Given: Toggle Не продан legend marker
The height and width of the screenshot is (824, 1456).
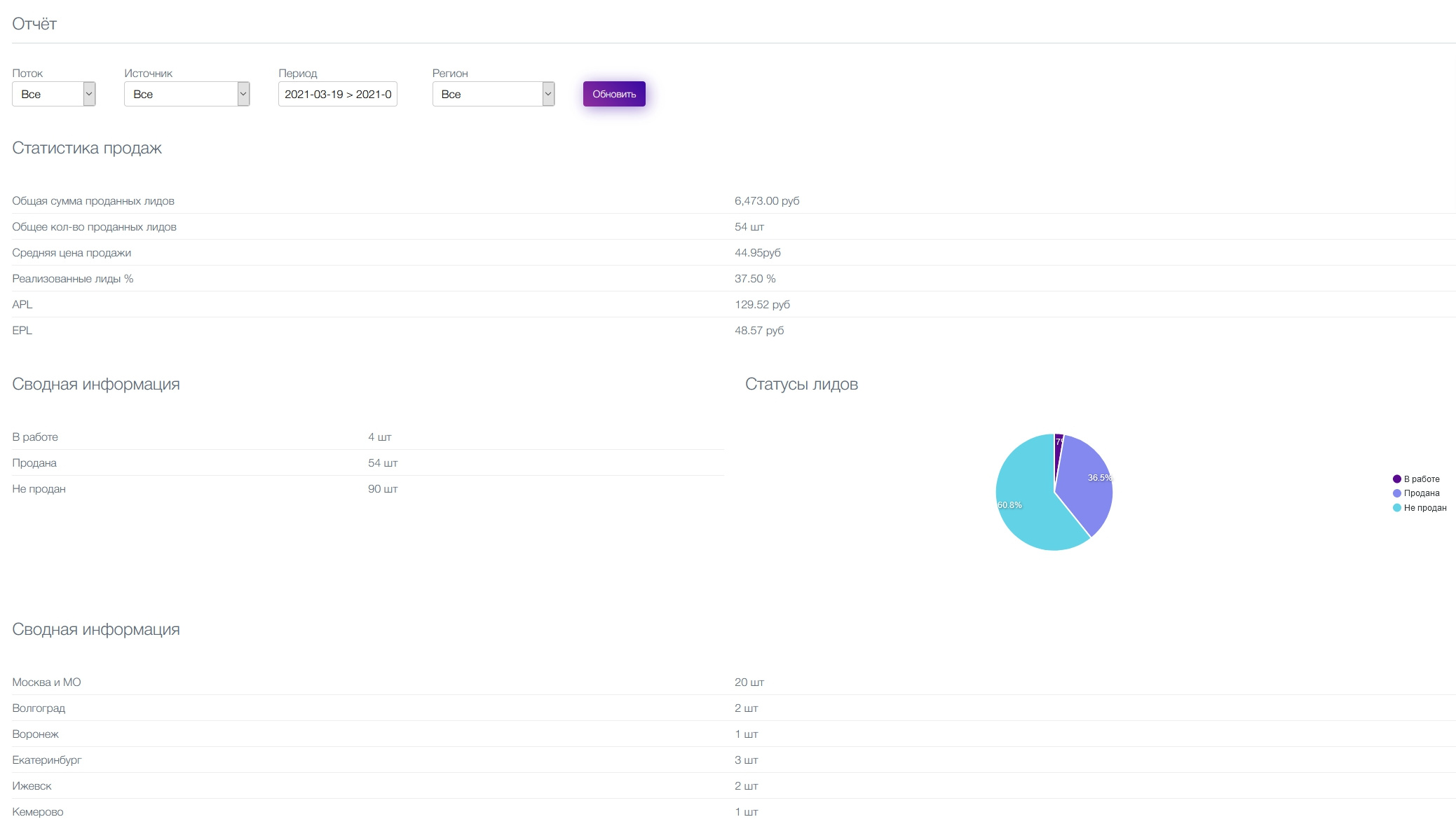Looking at the screenshot, I should tap(1396, 508).
